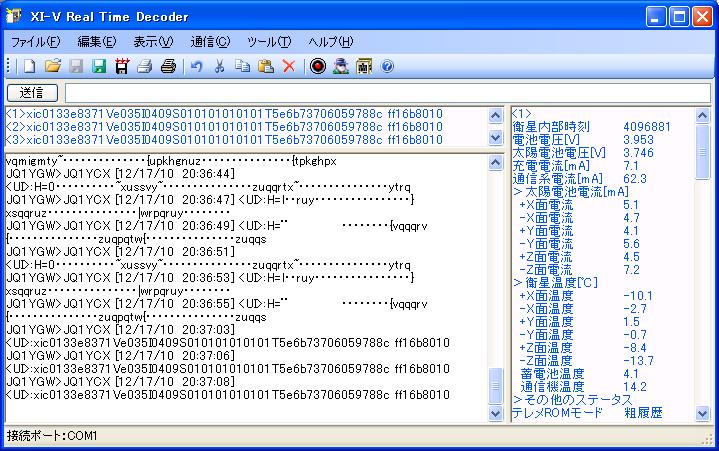The height and width of the screenshot is (451, 719).
Task: Undo using the curved arrow icon
Action: coord(196,66)
